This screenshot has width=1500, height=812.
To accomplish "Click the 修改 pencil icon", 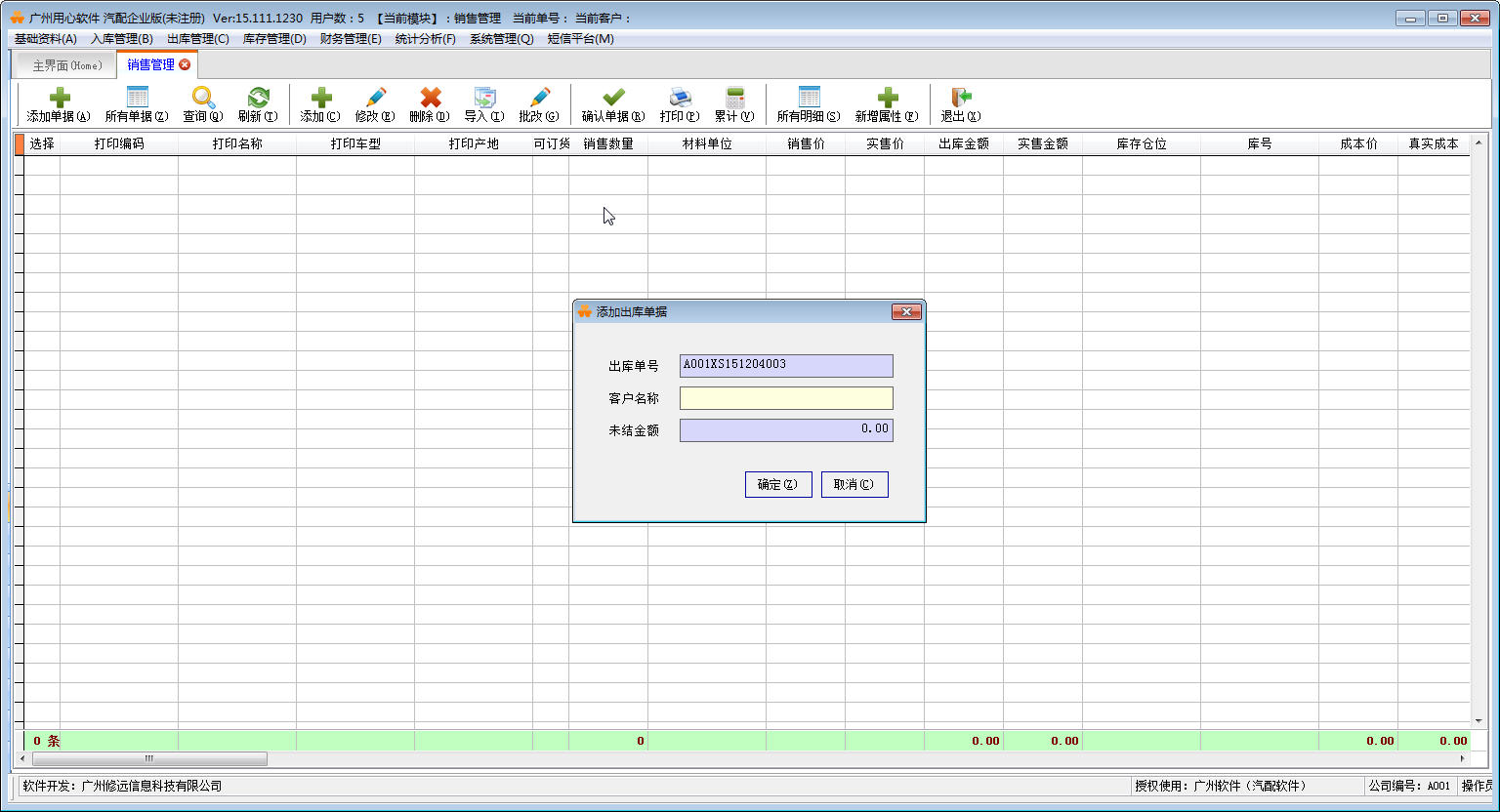I will [x=376, y=98].
